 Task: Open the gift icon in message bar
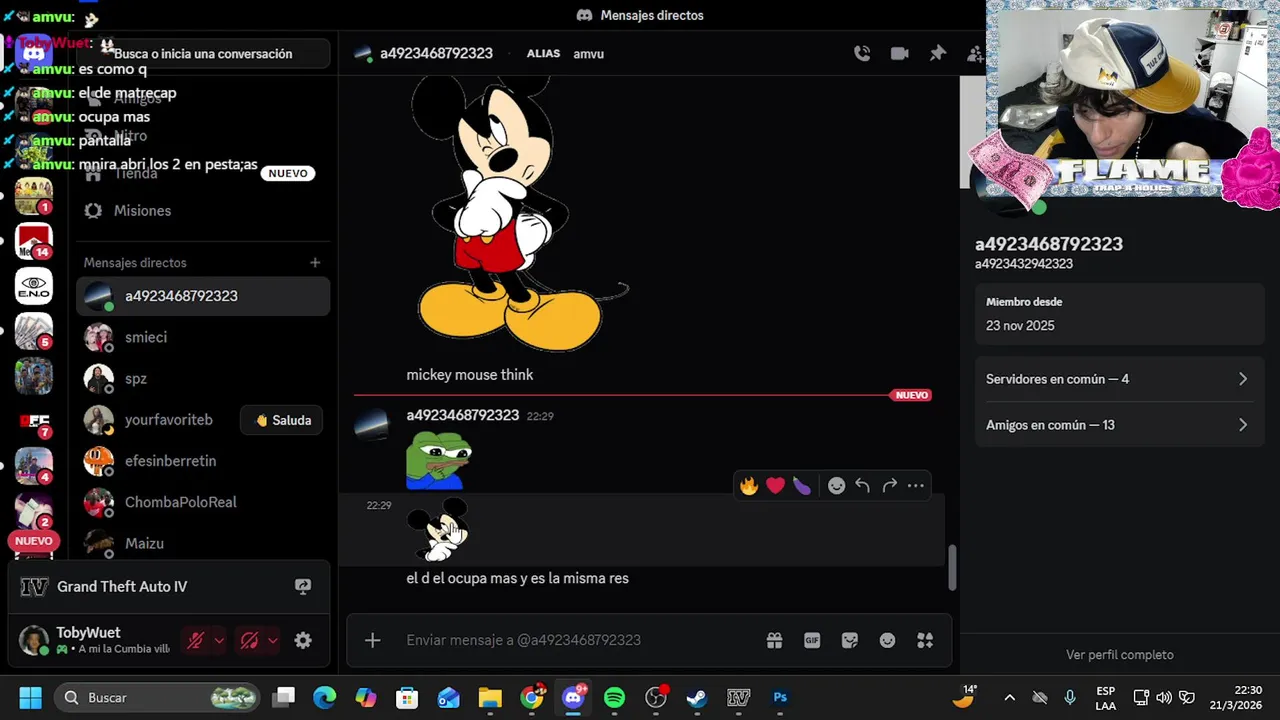[774, 640]
